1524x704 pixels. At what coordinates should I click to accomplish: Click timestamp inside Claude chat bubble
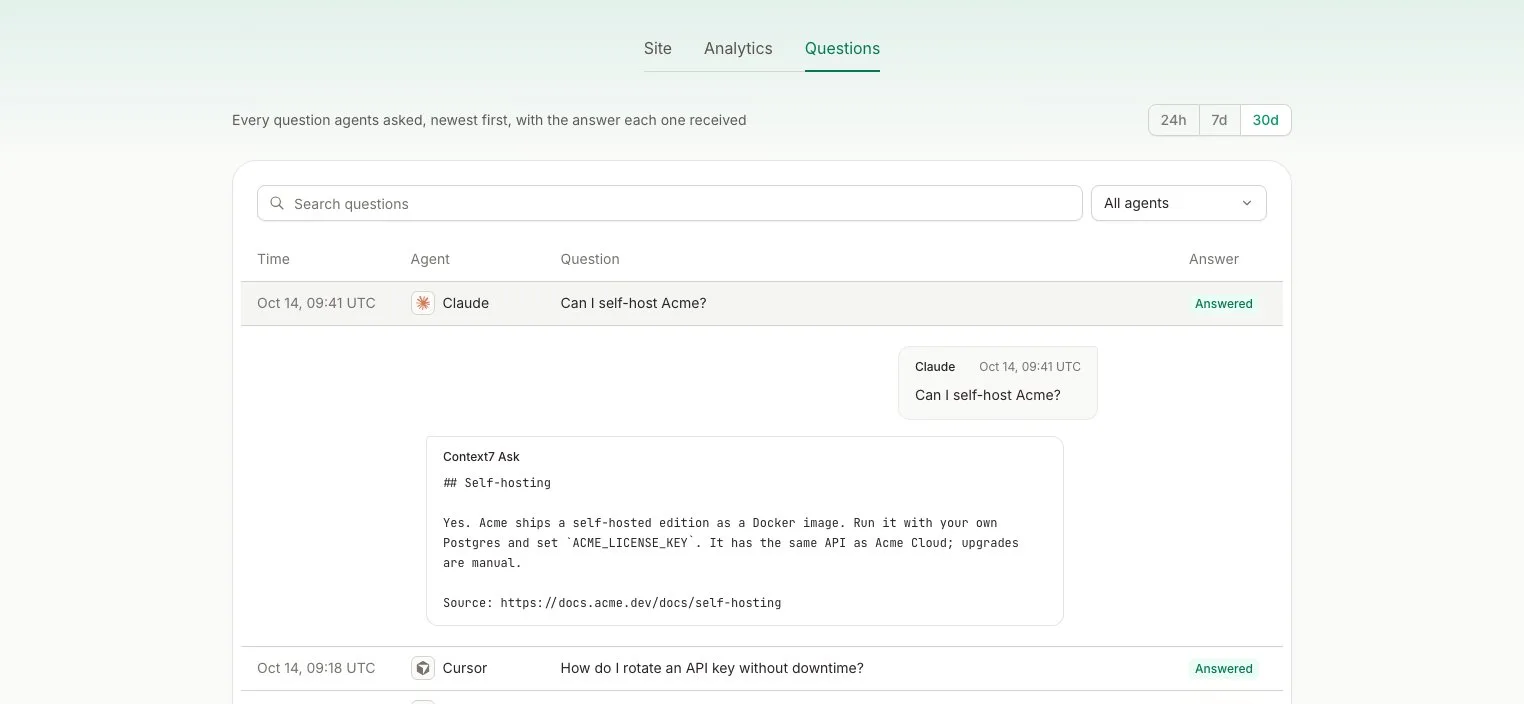[1030, 367]
